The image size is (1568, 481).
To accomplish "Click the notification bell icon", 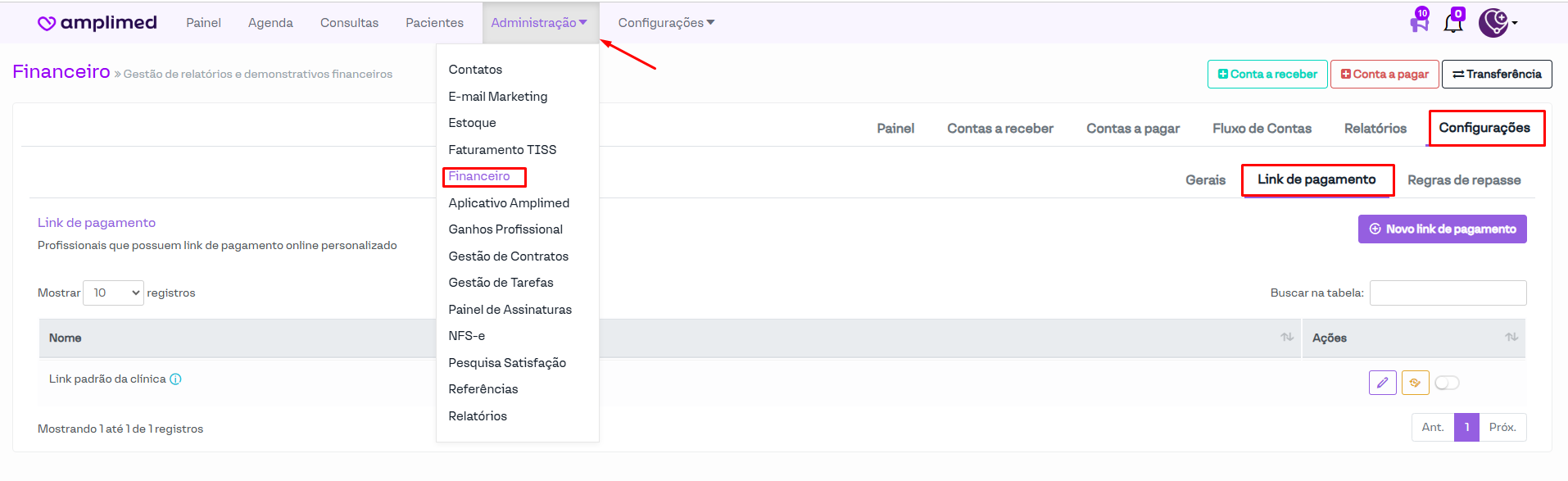I will click(1453, 22).
